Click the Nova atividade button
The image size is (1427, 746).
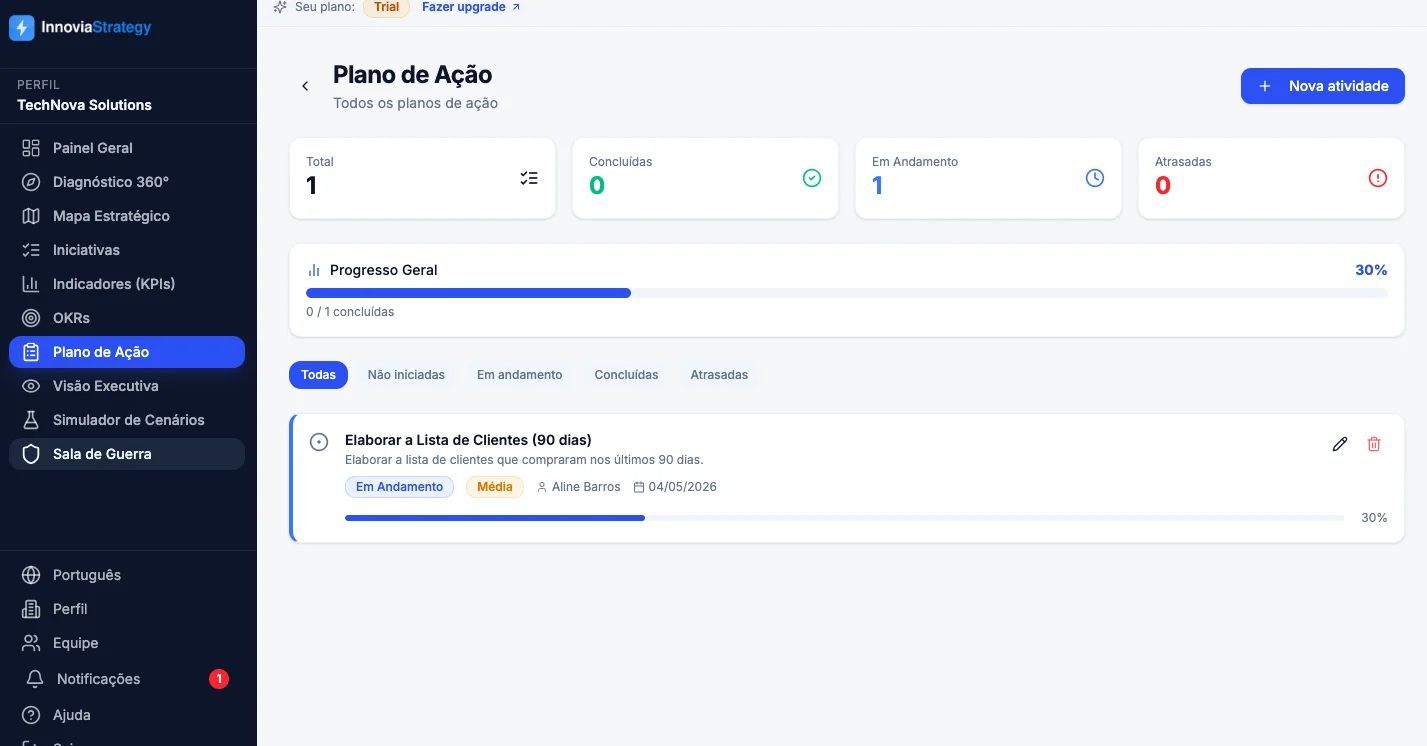coord(1323,86)
